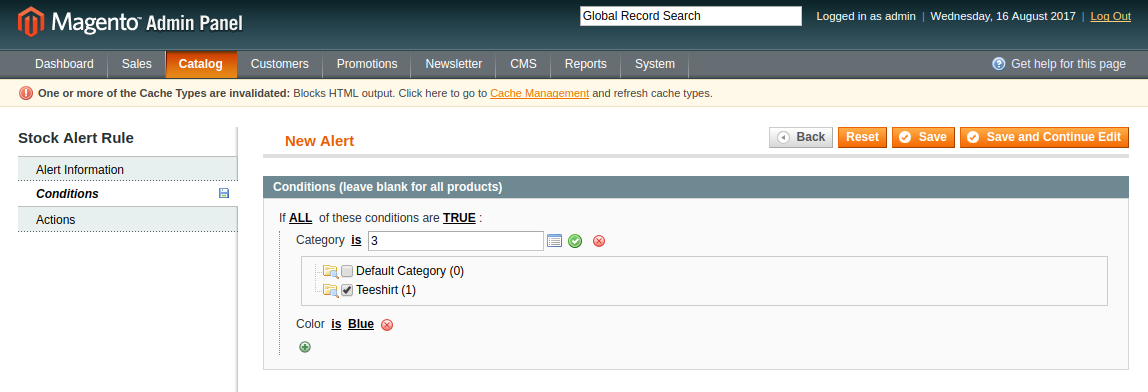This screenshot has height=392, width=1148.
Task: Select the Default Category (0) tree label
Action: [410, 271]
